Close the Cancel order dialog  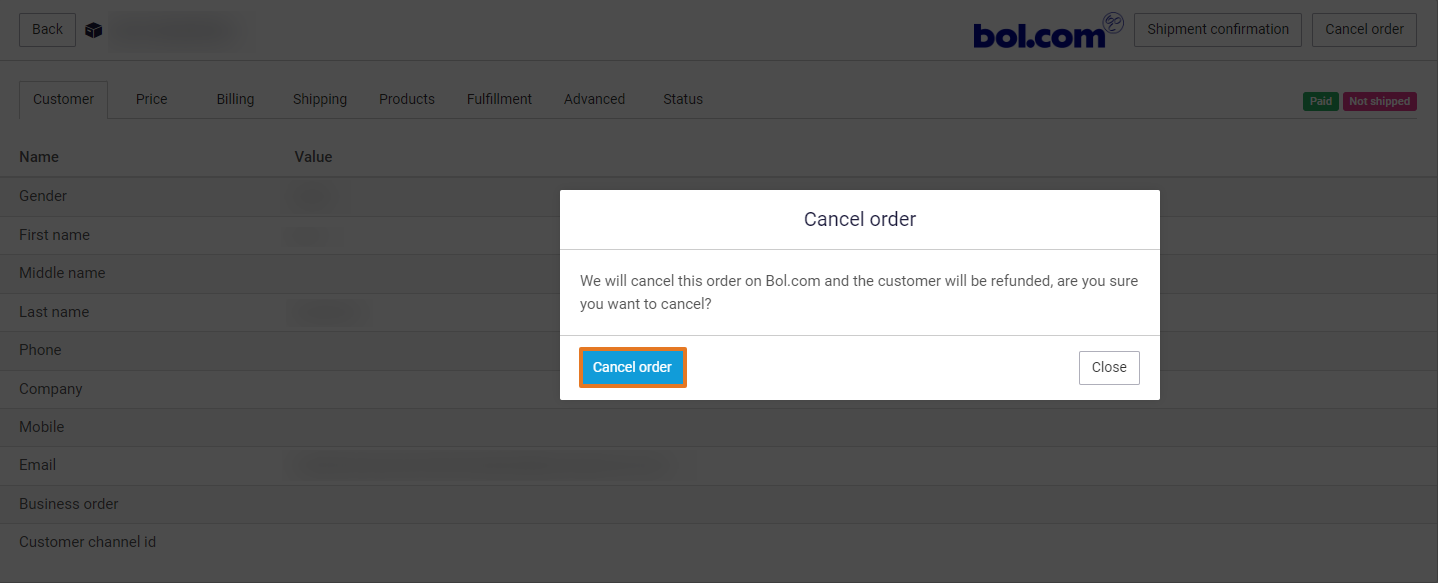pos(1108,367)
